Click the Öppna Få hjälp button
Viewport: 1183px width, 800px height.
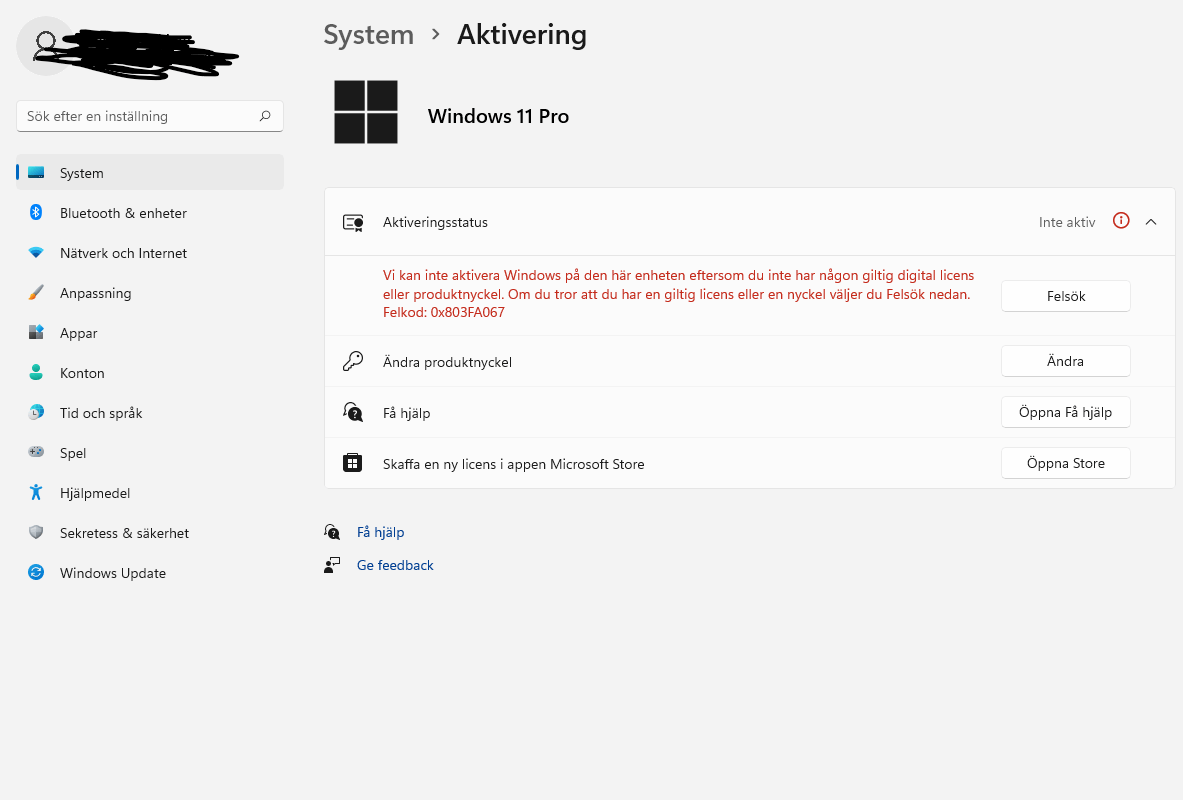coord(1065,412)
